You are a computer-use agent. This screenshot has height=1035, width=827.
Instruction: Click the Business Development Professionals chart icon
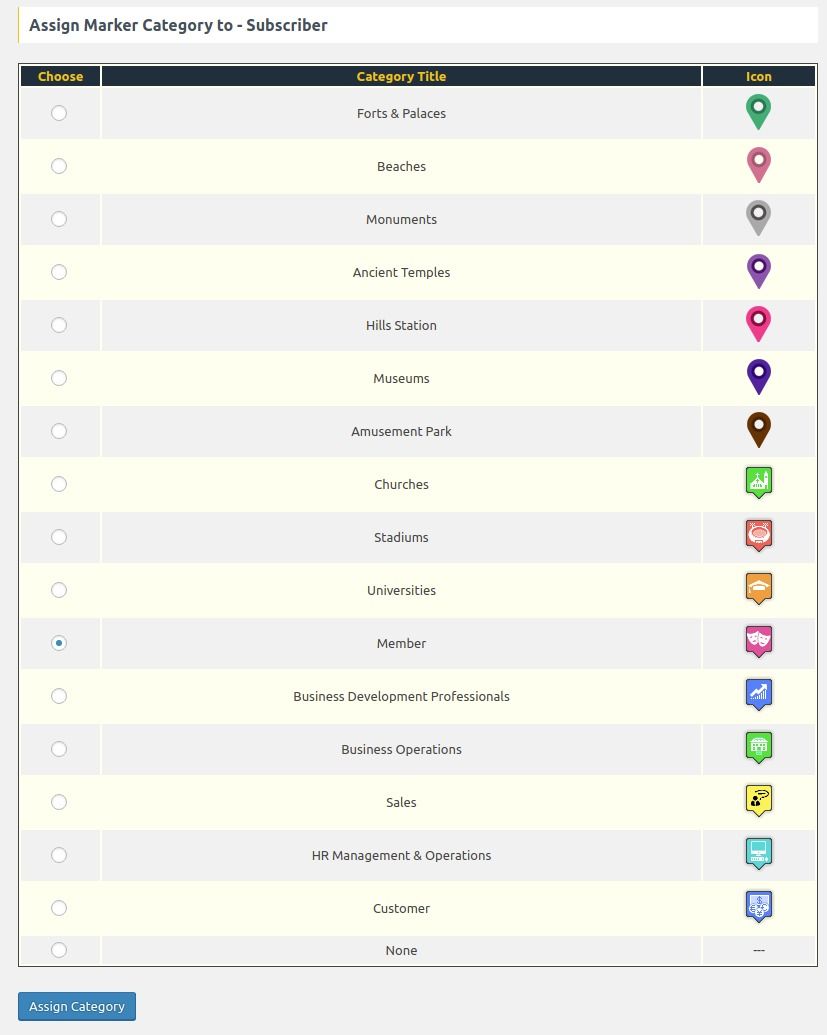click(759, 694)
